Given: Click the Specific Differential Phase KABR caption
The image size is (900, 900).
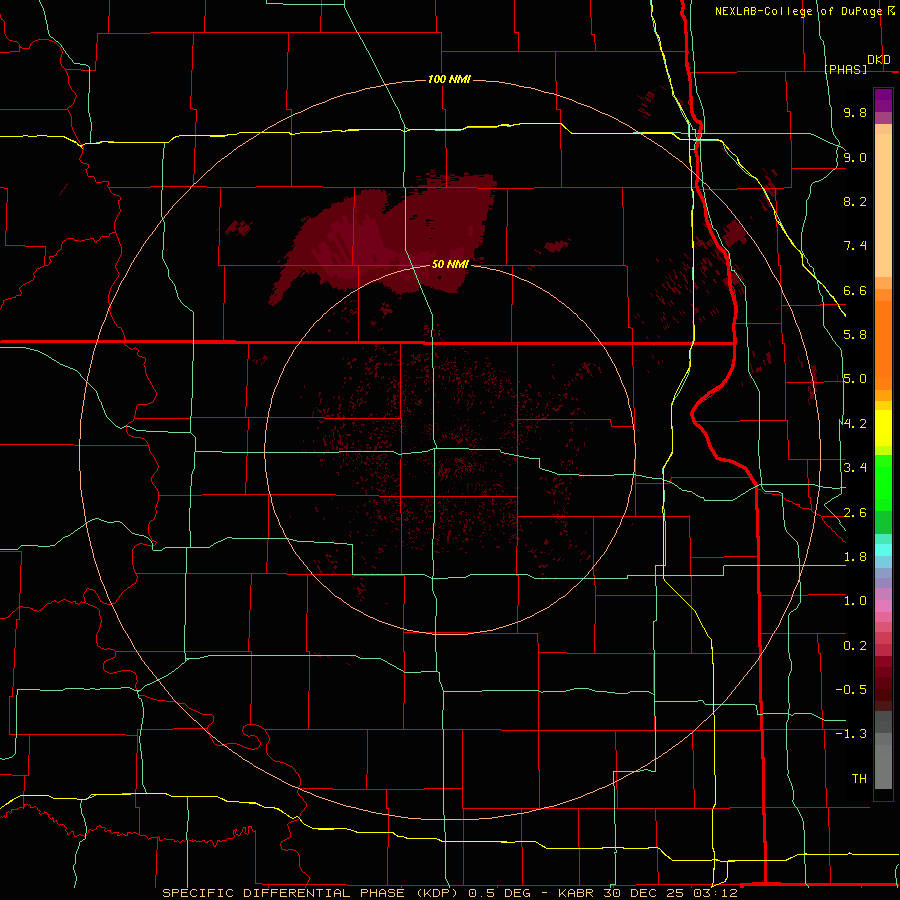Looking at the screenshot, I should point(449,893).
